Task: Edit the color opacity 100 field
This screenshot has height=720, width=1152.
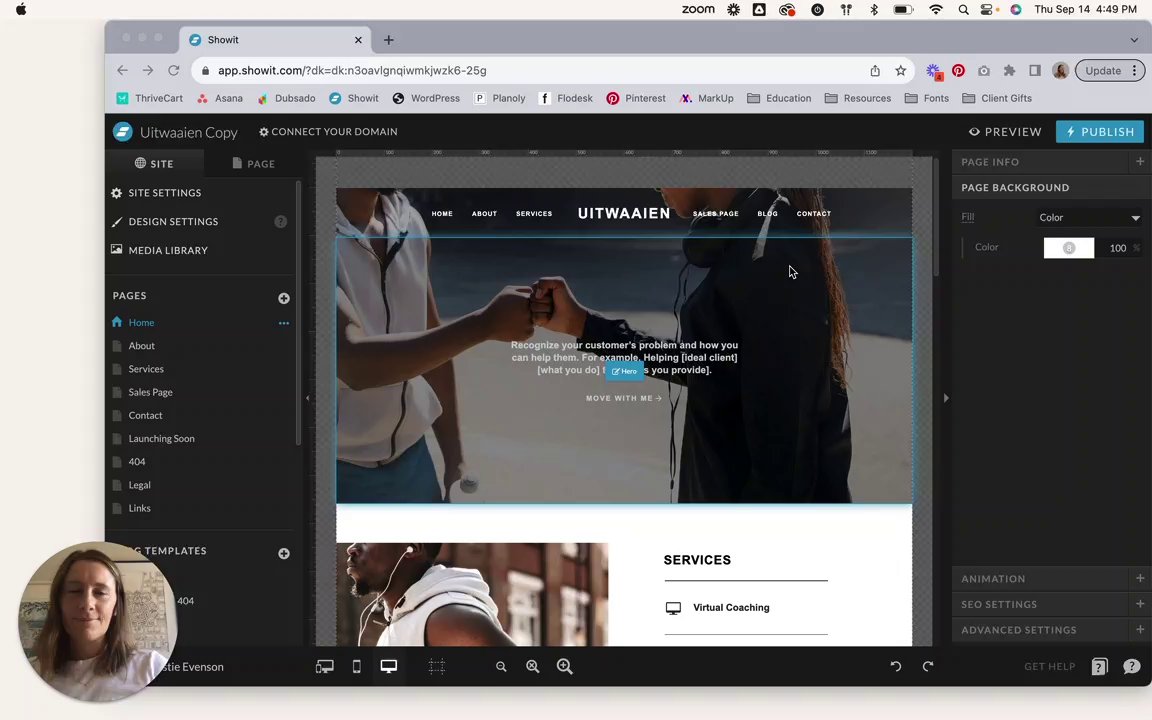Action: pyautogui.click(x=1117, y=248)
